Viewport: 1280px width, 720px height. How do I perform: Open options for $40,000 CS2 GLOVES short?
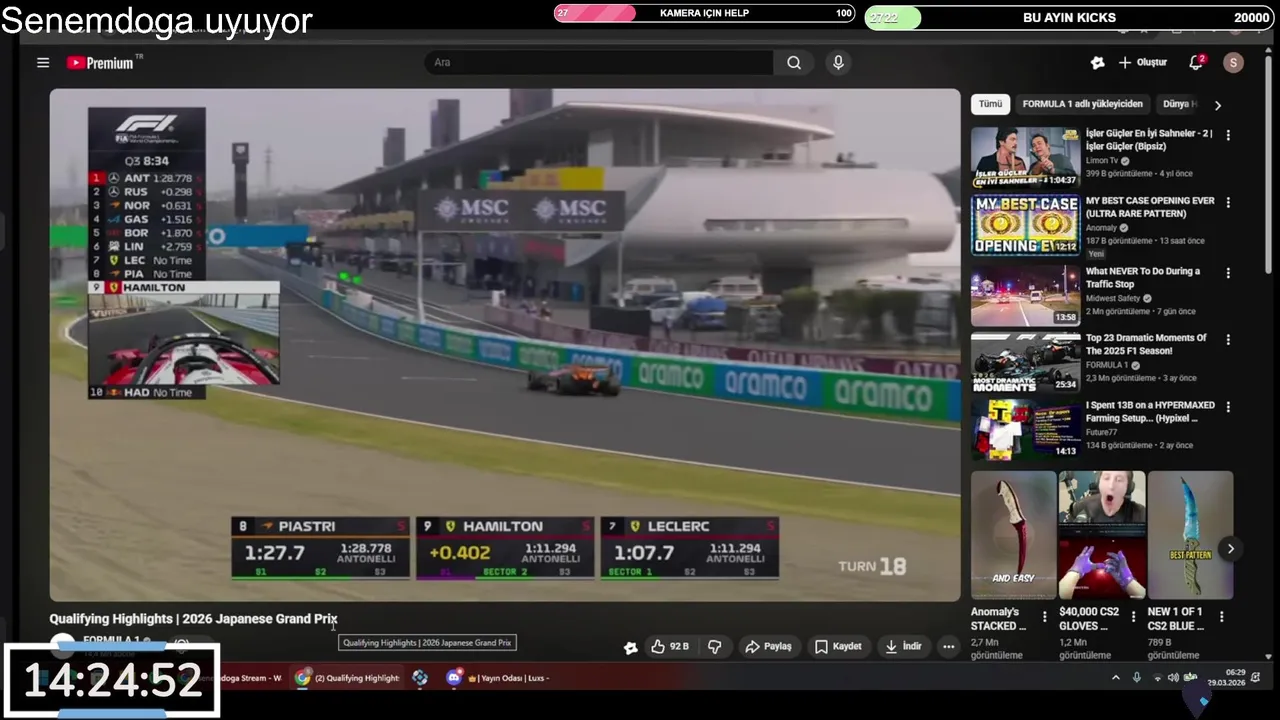click(x=1133, y=617)
